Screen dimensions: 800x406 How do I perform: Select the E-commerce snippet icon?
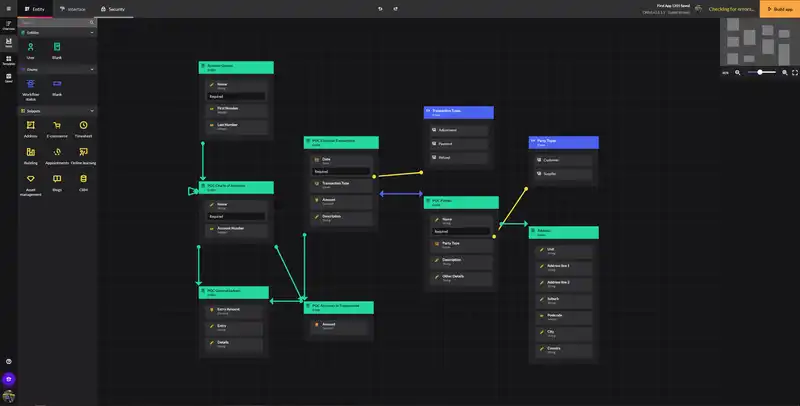click(x=57, y=126)
